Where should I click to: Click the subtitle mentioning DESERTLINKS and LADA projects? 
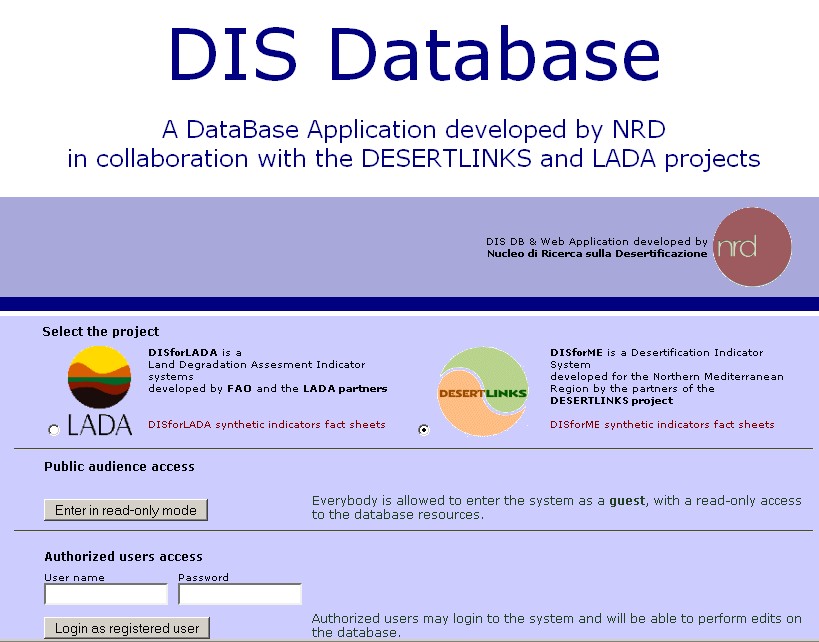tap(414, 158)
